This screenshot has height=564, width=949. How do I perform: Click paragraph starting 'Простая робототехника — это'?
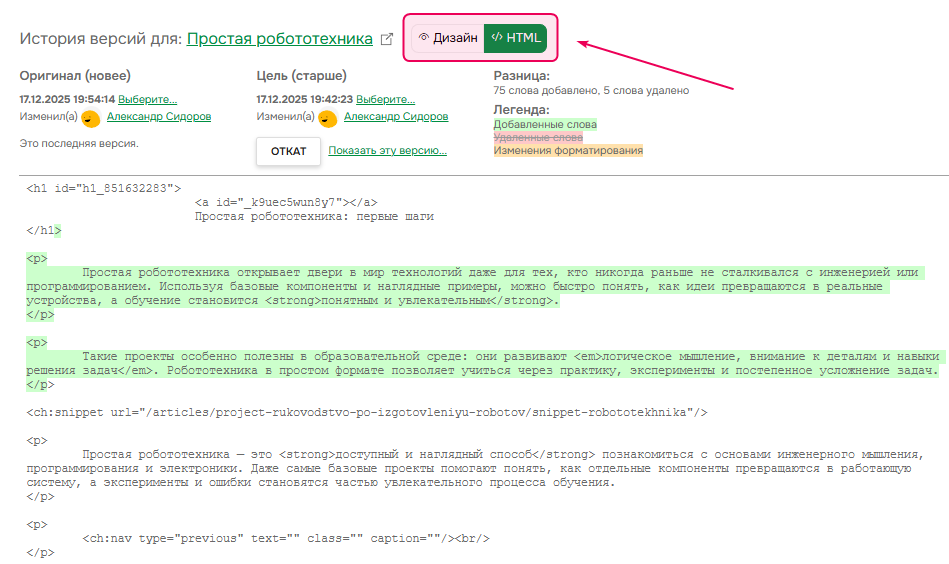(x=474, y=468)
